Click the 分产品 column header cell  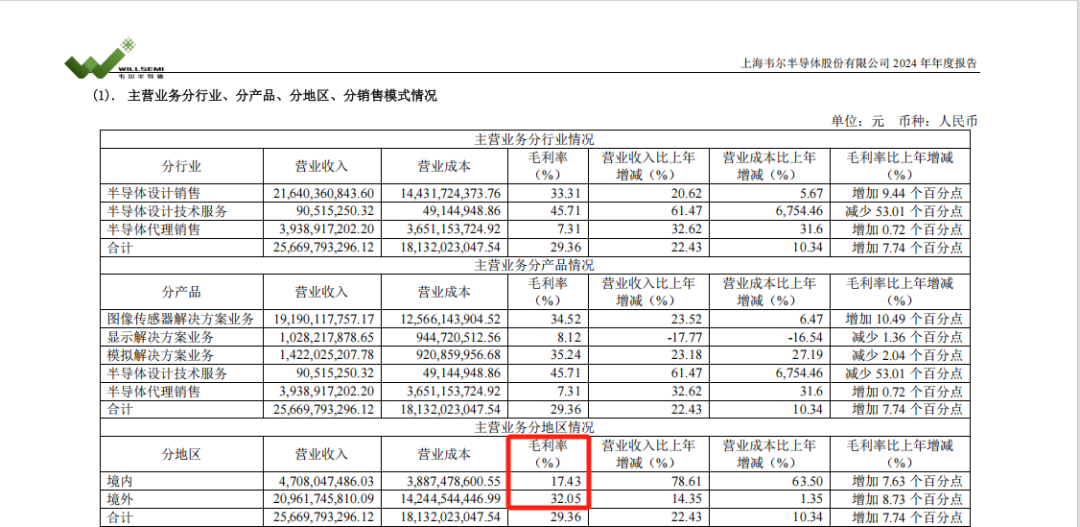[x=181, y=291]
